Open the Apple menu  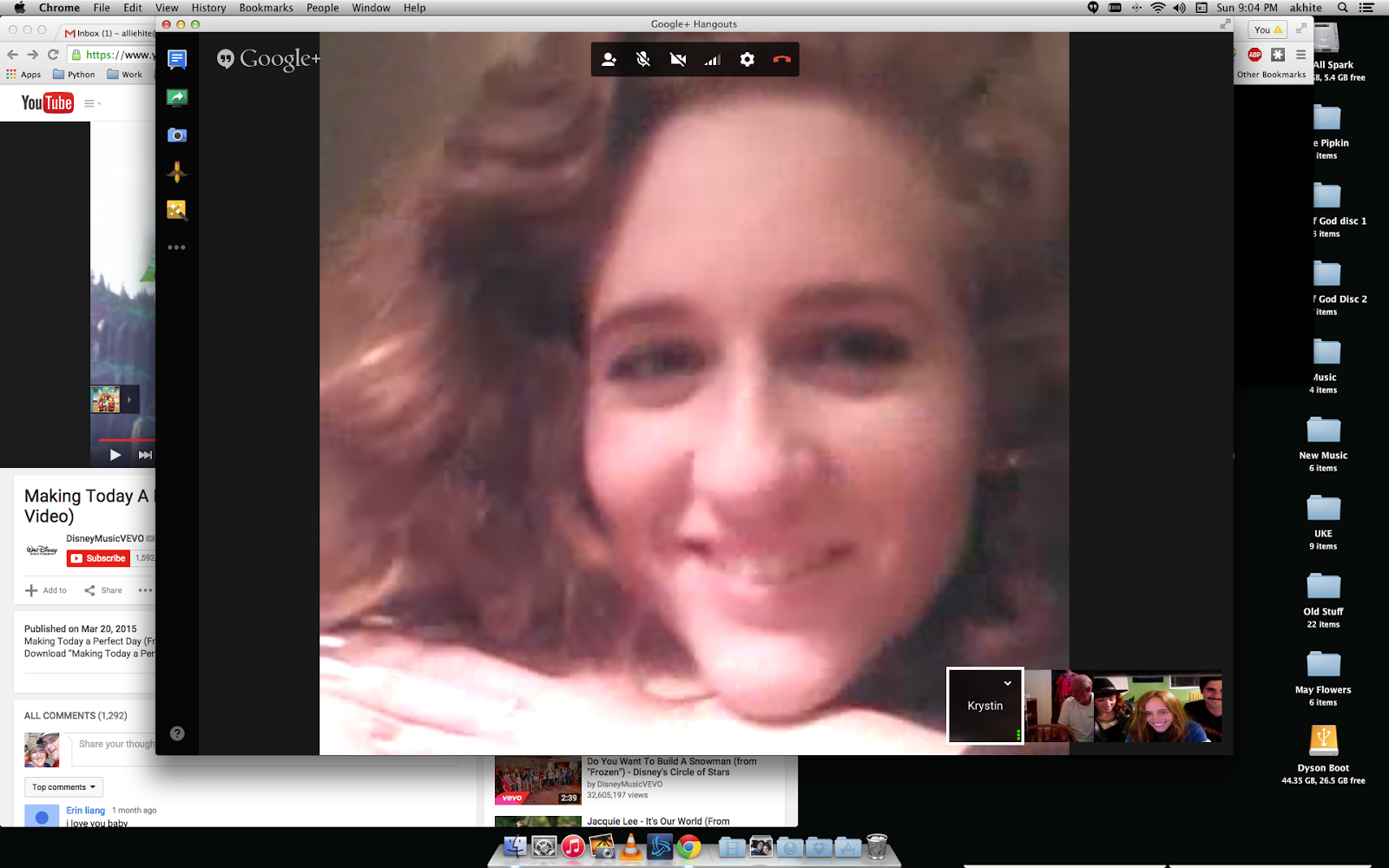19,8
